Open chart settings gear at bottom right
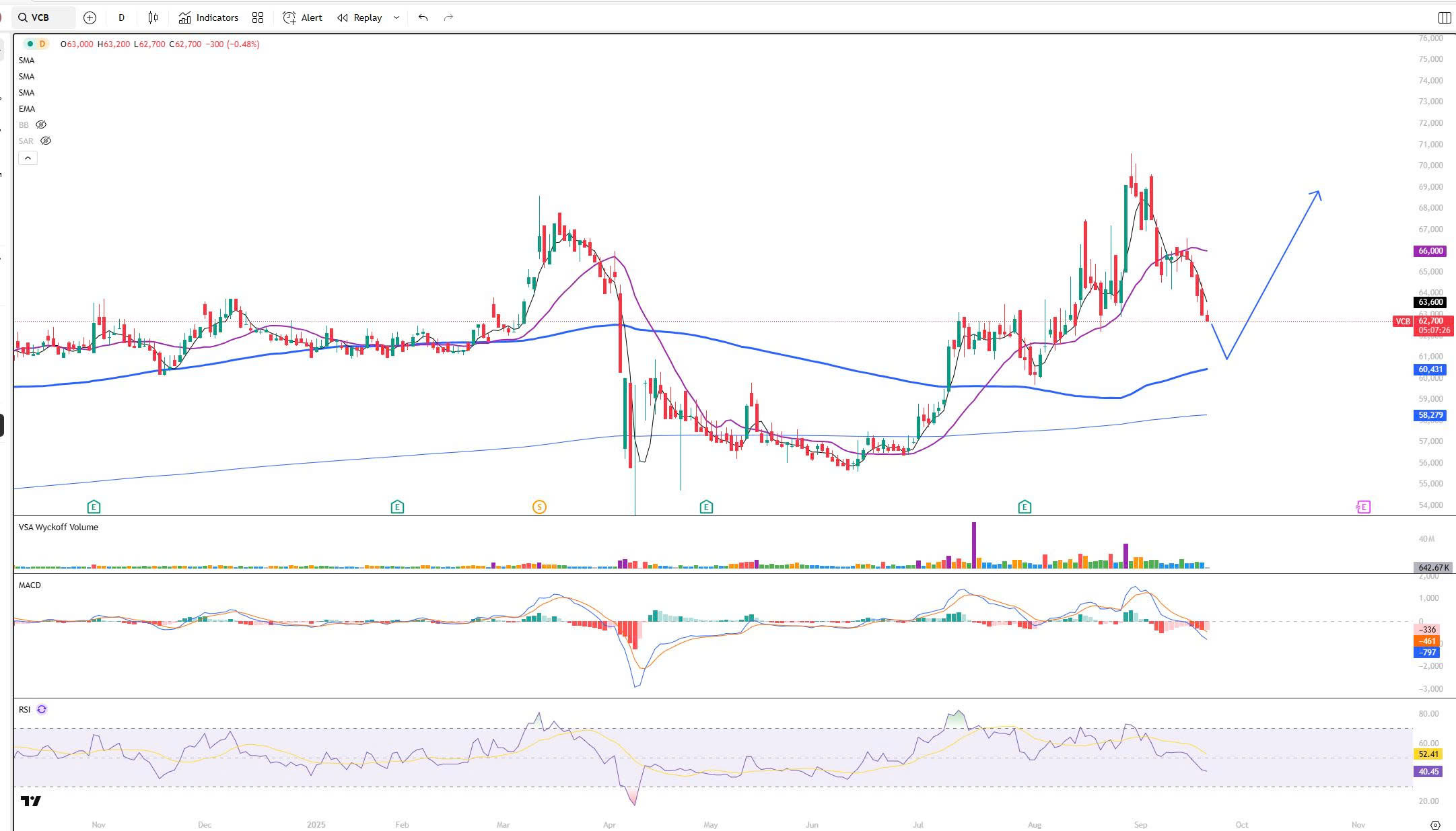Viewport: 1456px width, 831px height. point(1435,825)
